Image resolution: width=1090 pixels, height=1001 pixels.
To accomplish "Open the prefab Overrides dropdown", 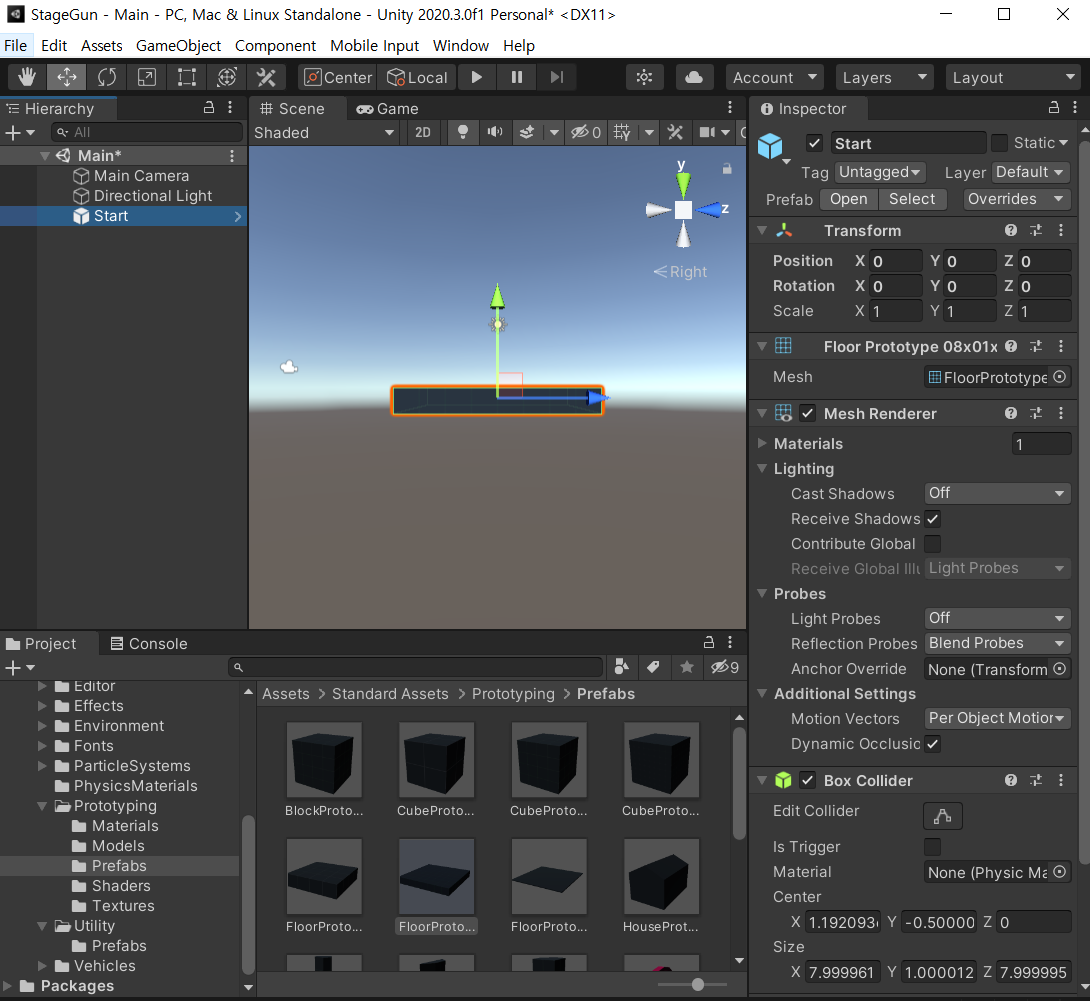I will [1016, 199].
